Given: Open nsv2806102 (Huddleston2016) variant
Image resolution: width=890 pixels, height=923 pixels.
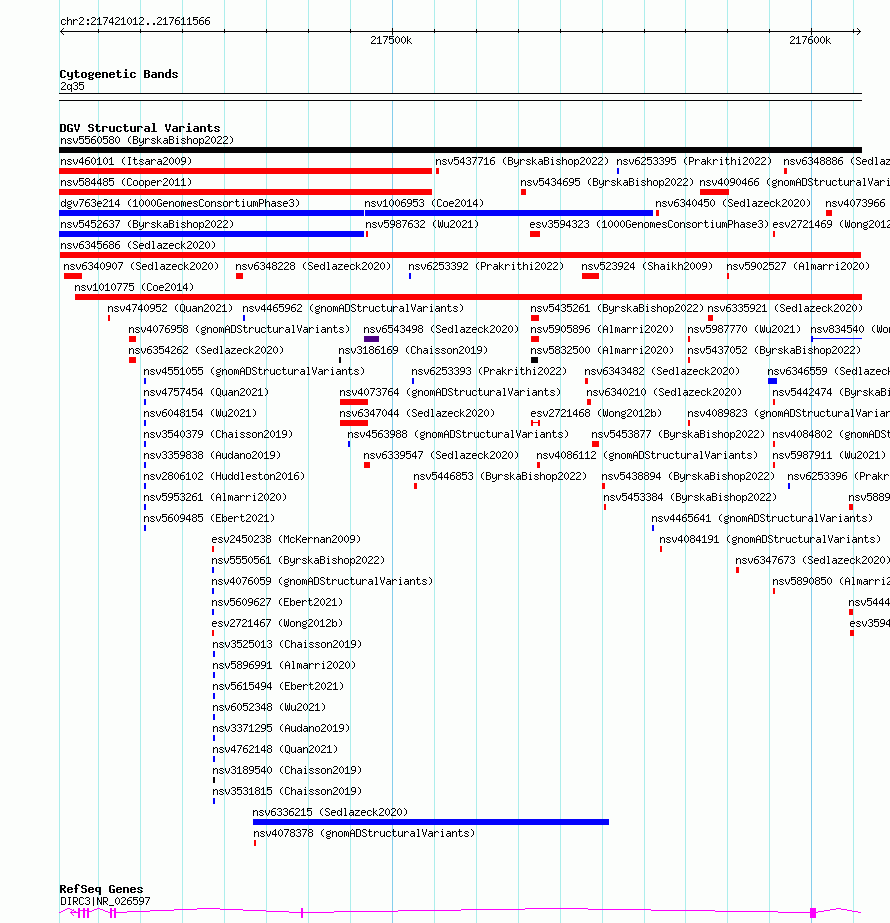Looking at the screenshot, I should 224,476.
